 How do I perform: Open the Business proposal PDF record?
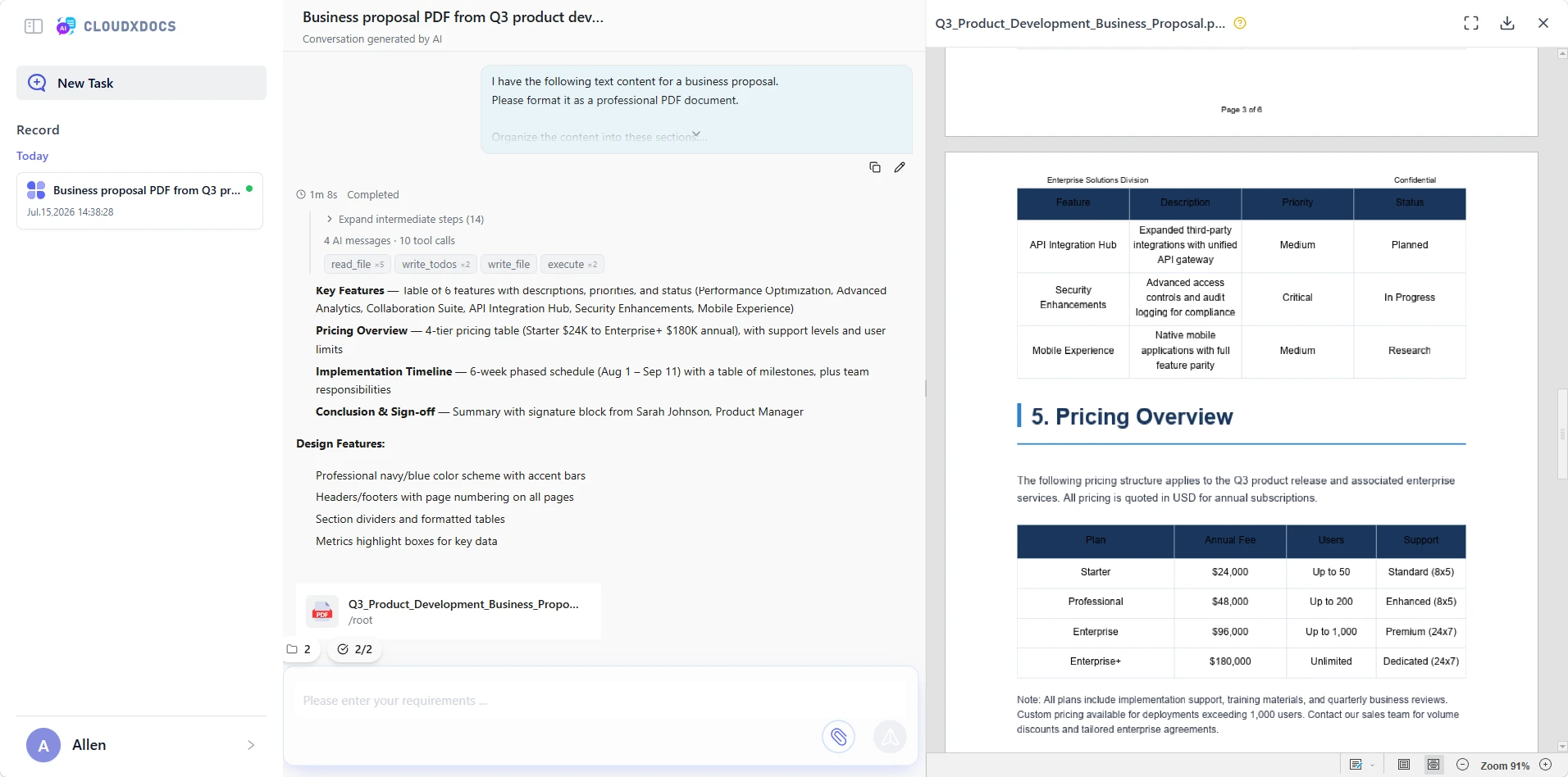pos(139,201)
